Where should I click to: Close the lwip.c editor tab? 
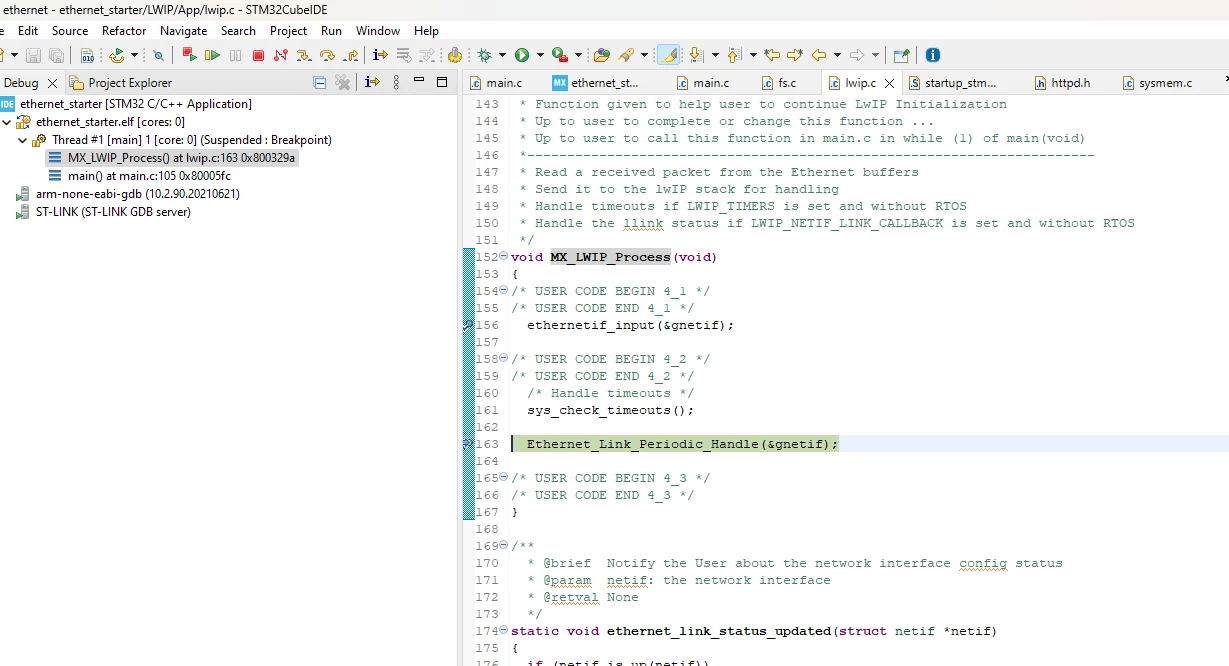pos(890,83)
